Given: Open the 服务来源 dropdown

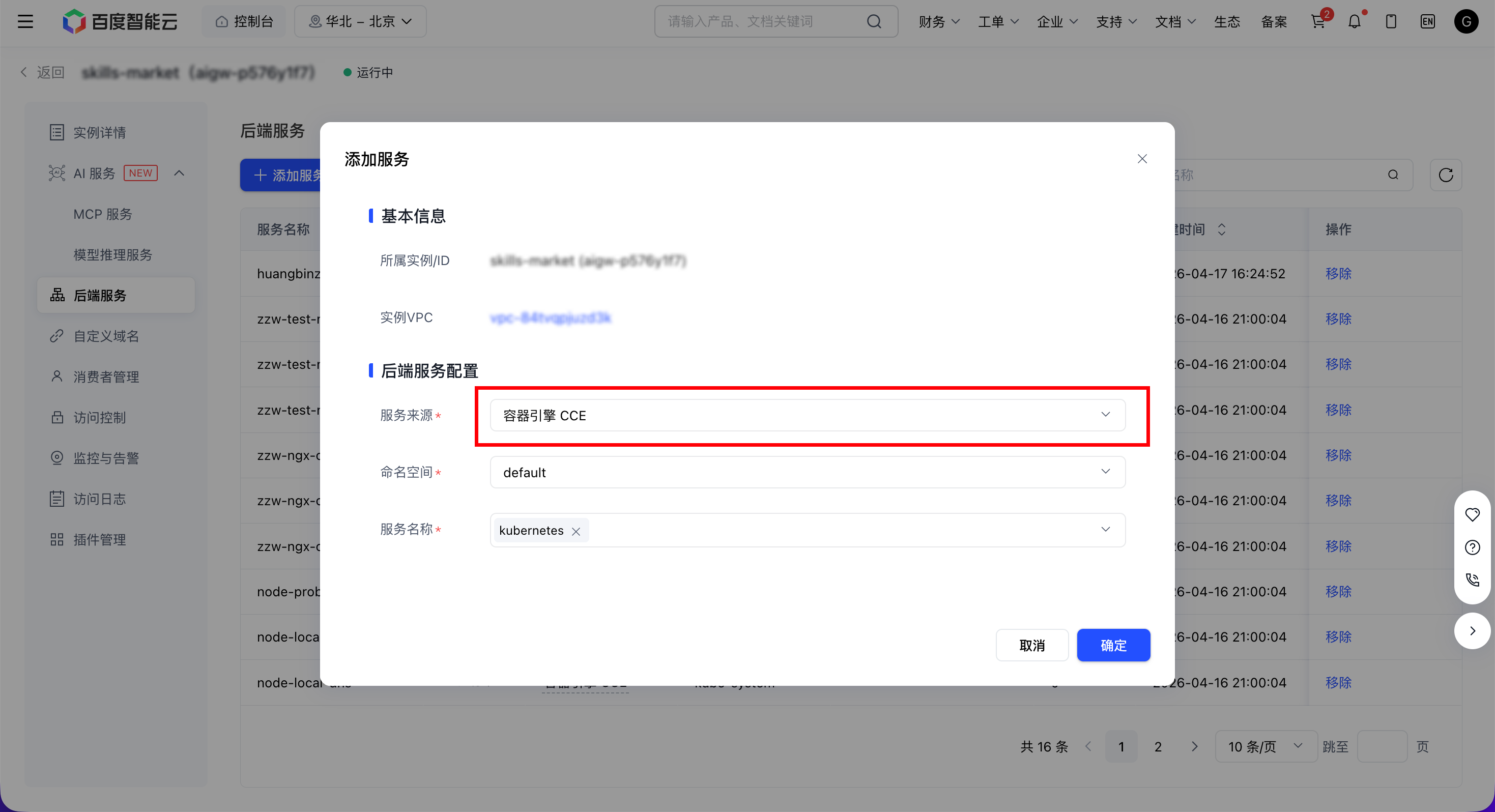Looking at the screenshot, I should click(x=807, y=415).
